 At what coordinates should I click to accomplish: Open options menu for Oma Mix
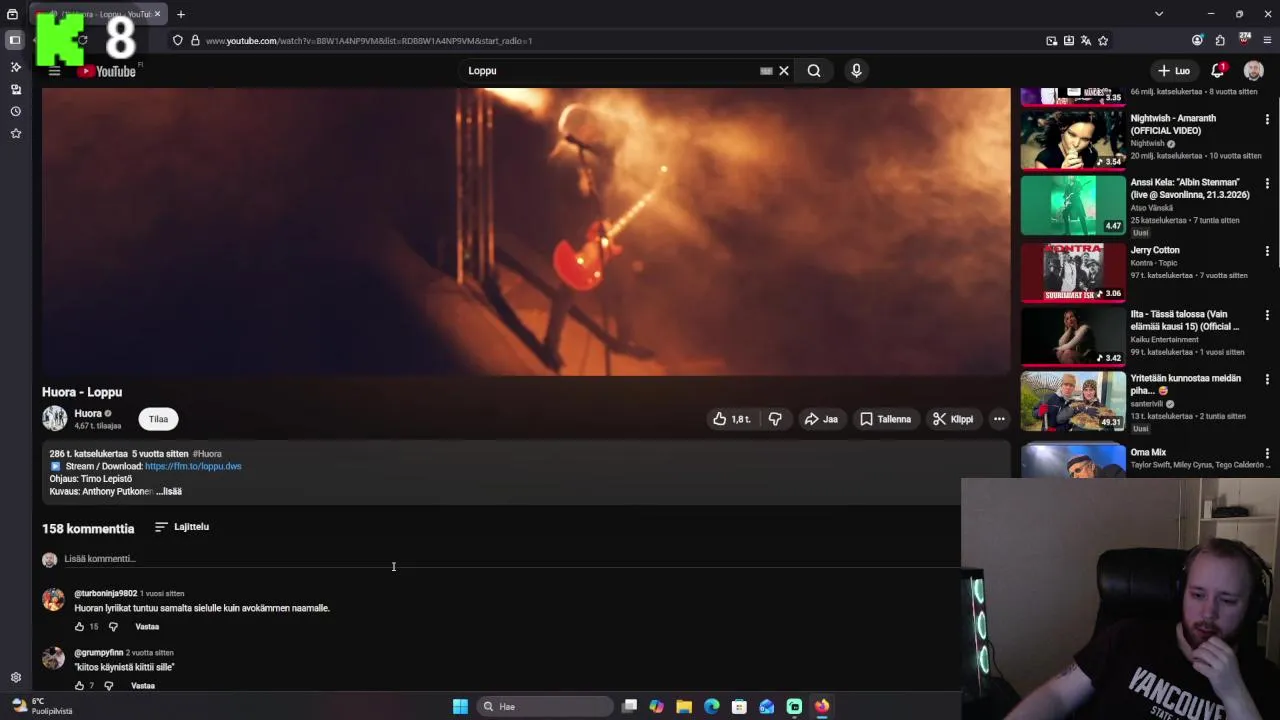tap(1267, 453)
